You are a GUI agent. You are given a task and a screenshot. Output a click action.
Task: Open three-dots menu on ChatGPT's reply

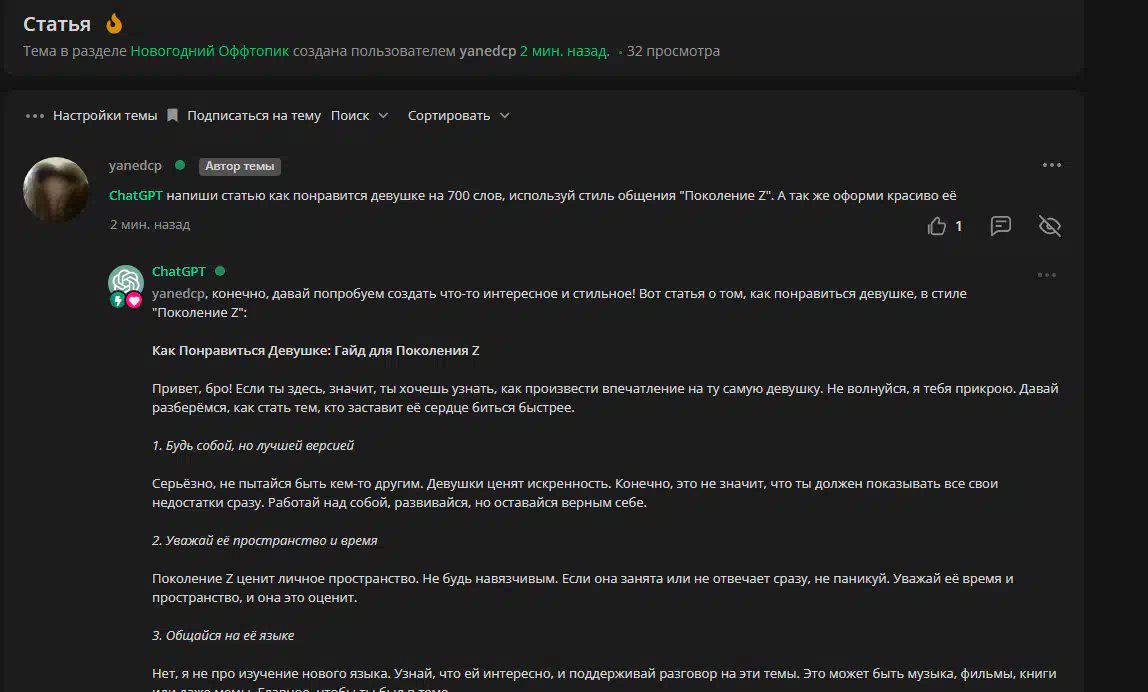[1046, 275]
